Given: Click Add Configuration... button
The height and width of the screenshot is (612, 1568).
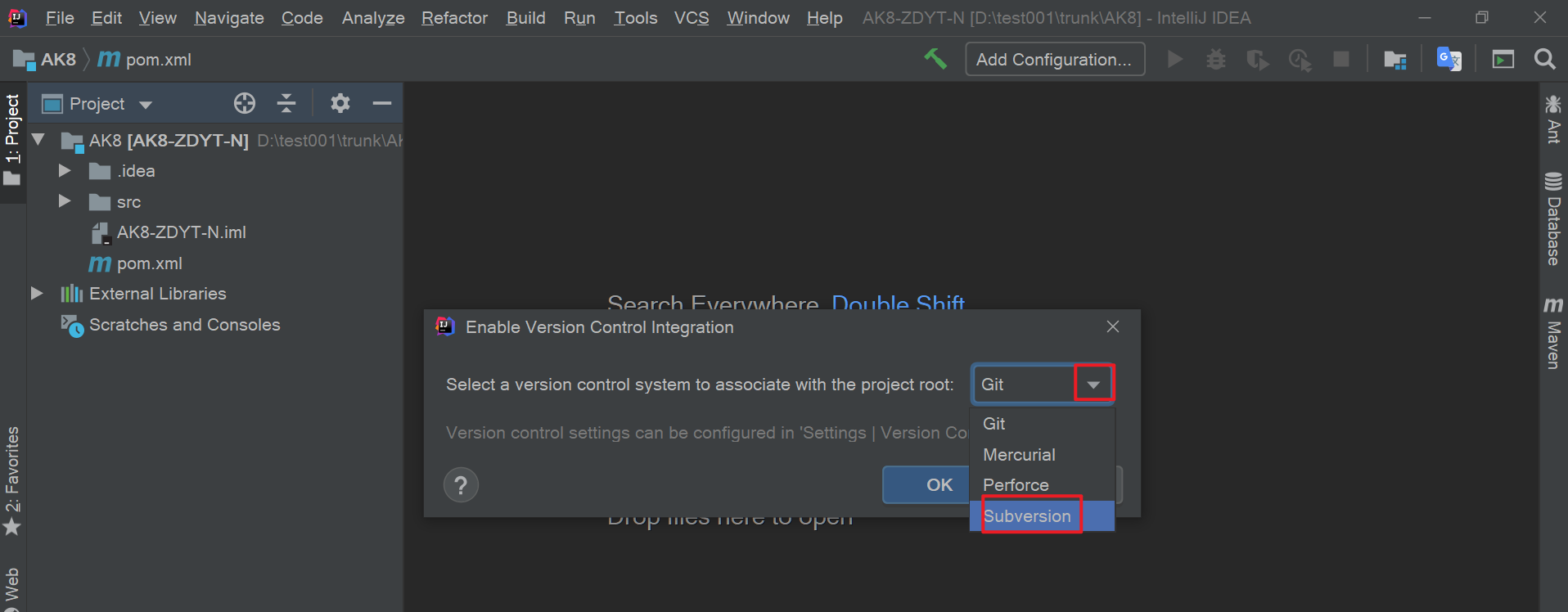Looking at the screenshot, I should click(1055, 59).
